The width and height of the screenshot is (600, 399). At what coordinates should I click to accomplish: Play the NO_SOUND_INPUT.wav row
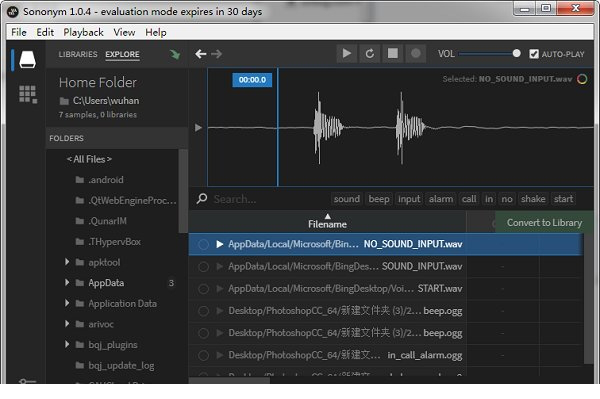219,244
